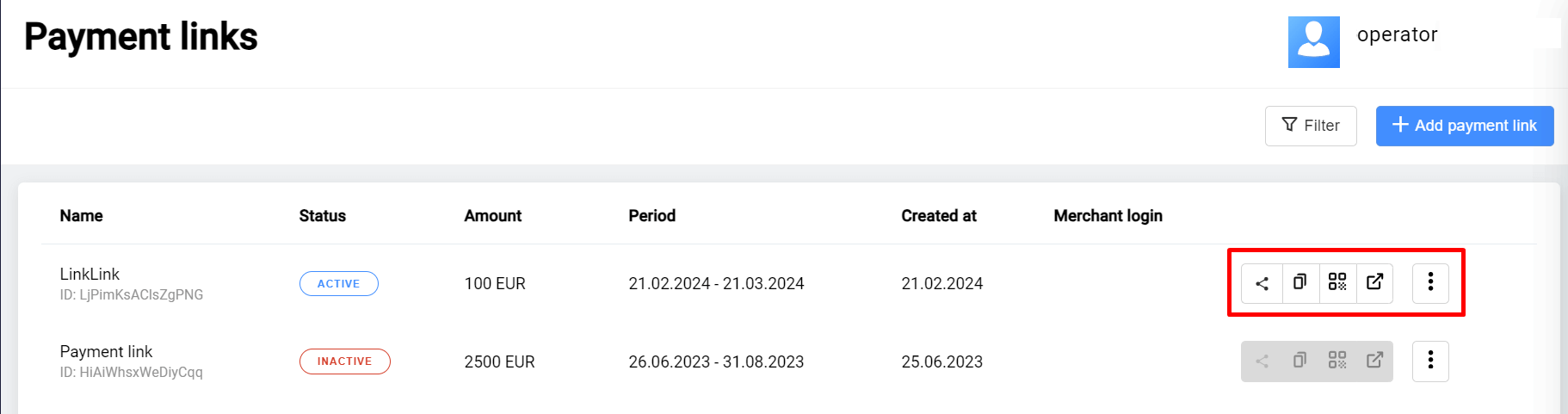Copy the LinkLink payment link
Image resolution: width=1568 pixels, height=414 pixels.
point(1299,282)
